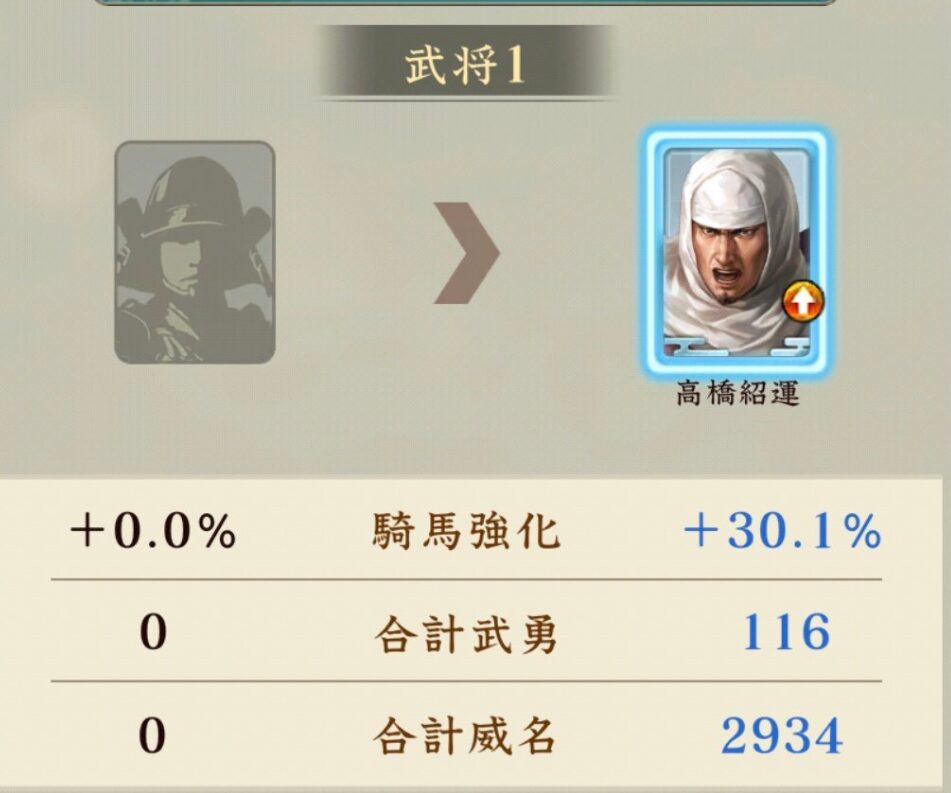Image resolution: width=951 pixels, height=793 pixels.
Task: Click the 2934 total renown value
Action: [x=782, y=735]
